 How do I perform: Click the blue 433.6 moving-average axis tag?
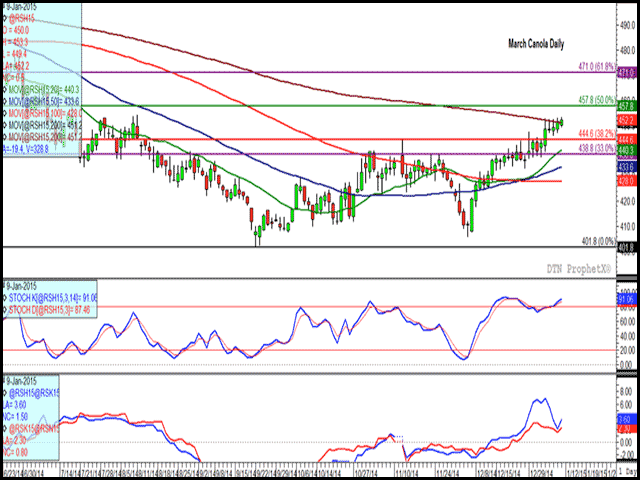627,167
